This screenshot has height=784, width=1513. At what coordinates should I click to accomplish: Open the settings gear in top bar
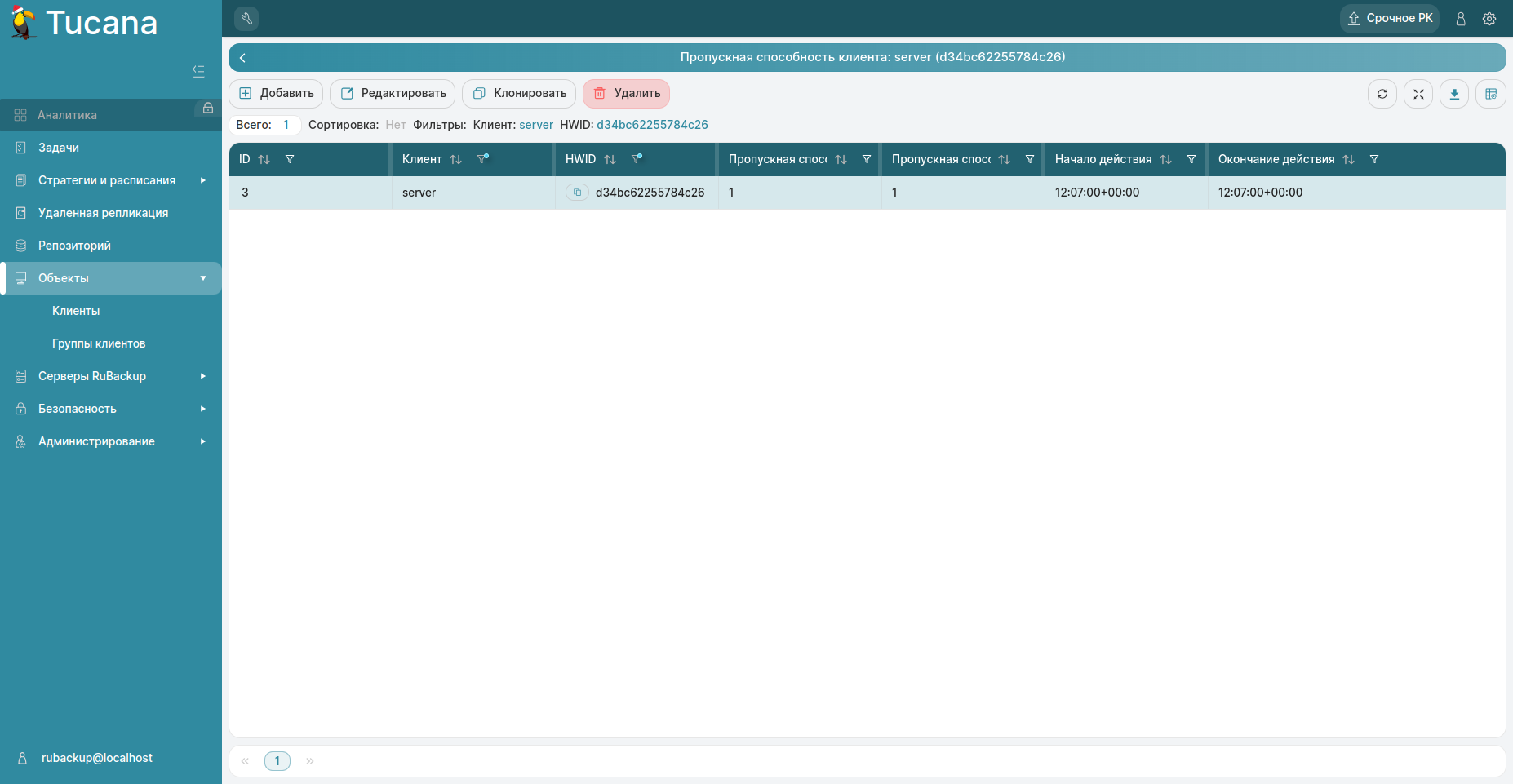click(x=1489, y=18)
